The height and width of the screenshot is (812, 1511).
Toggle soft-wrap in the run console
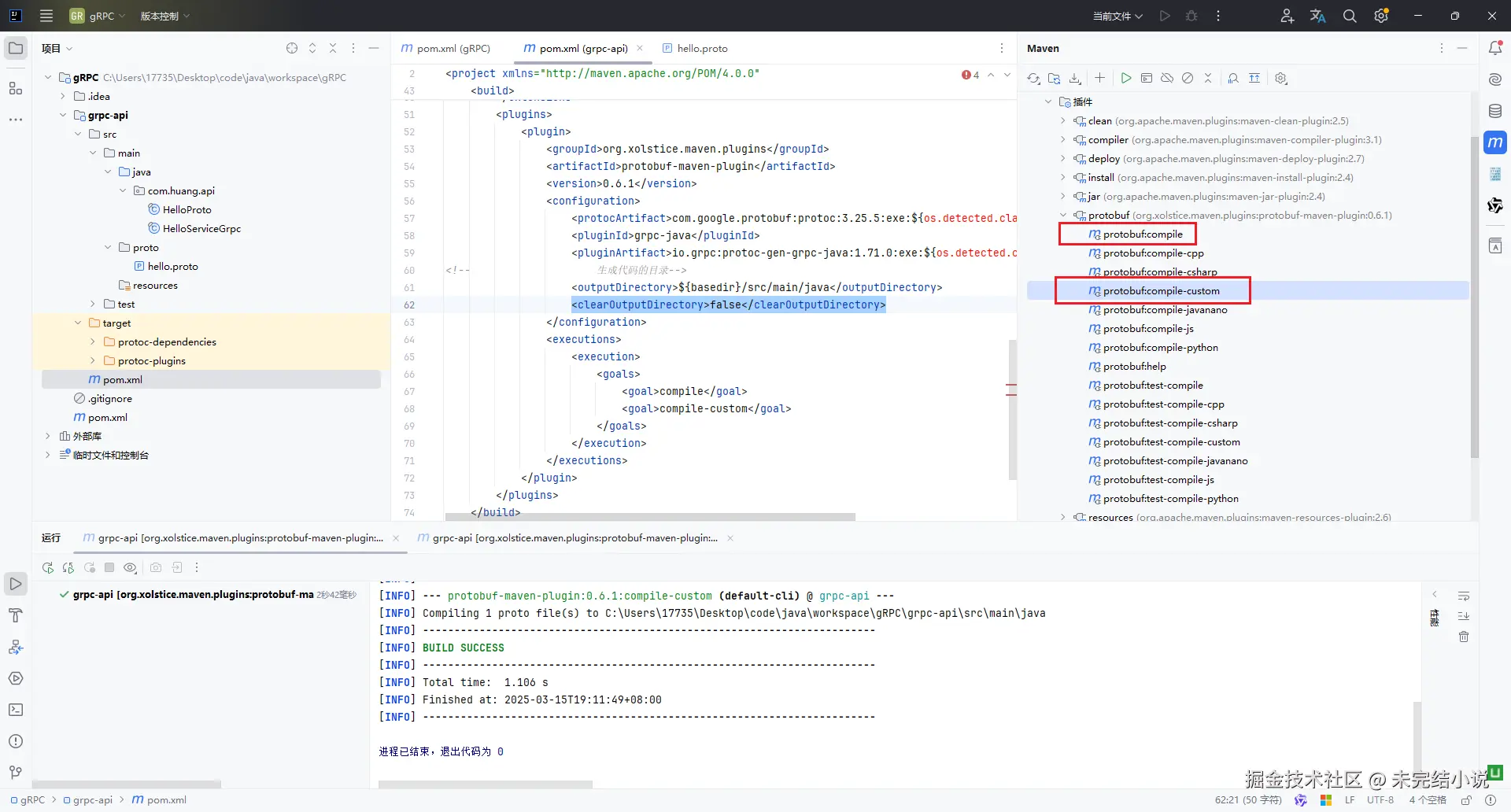pyautogui.click(x=1464, y=596)
